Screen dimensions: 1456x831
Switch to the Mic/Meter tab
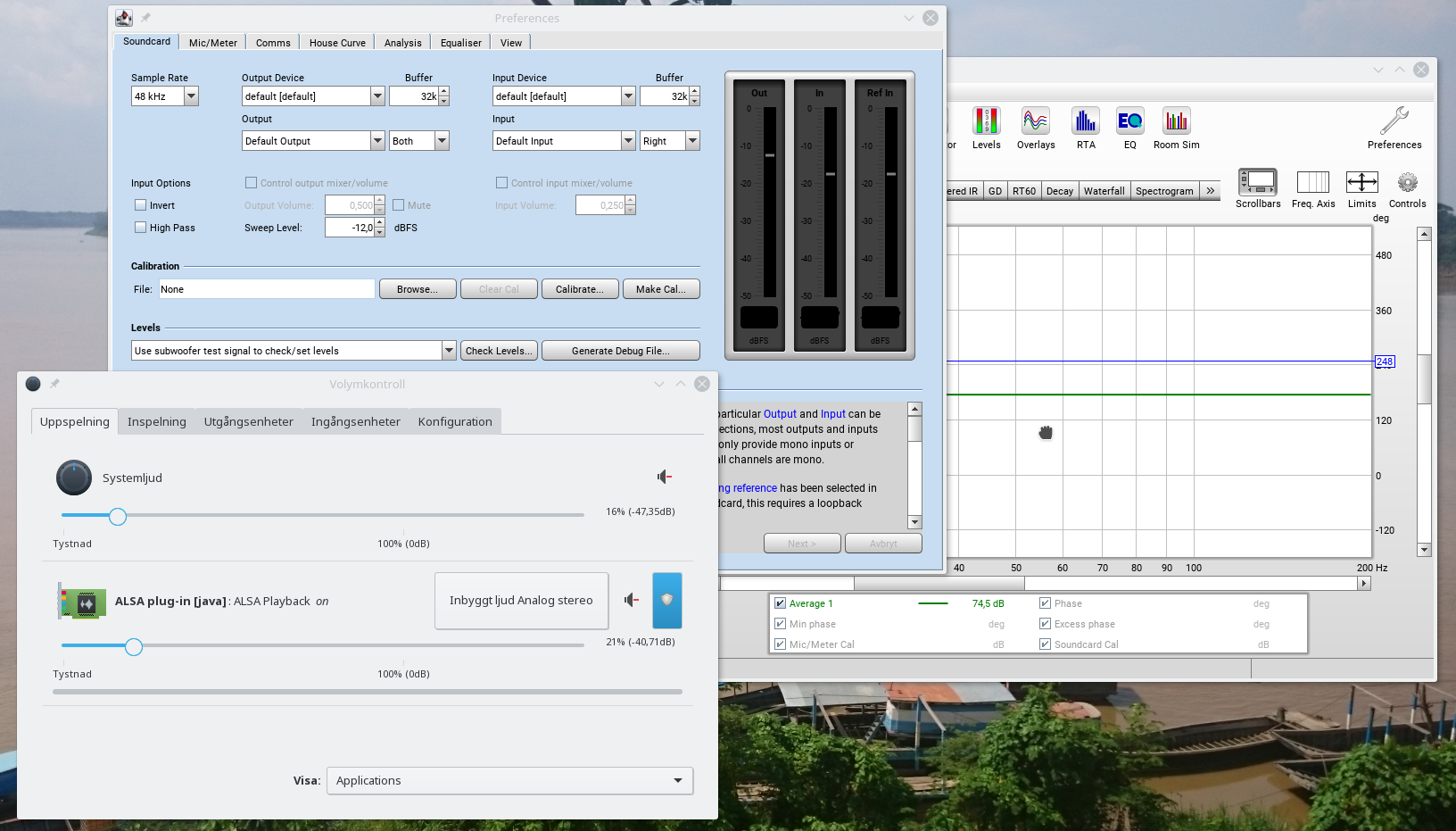pyautogui.click(x=212, y=43)
